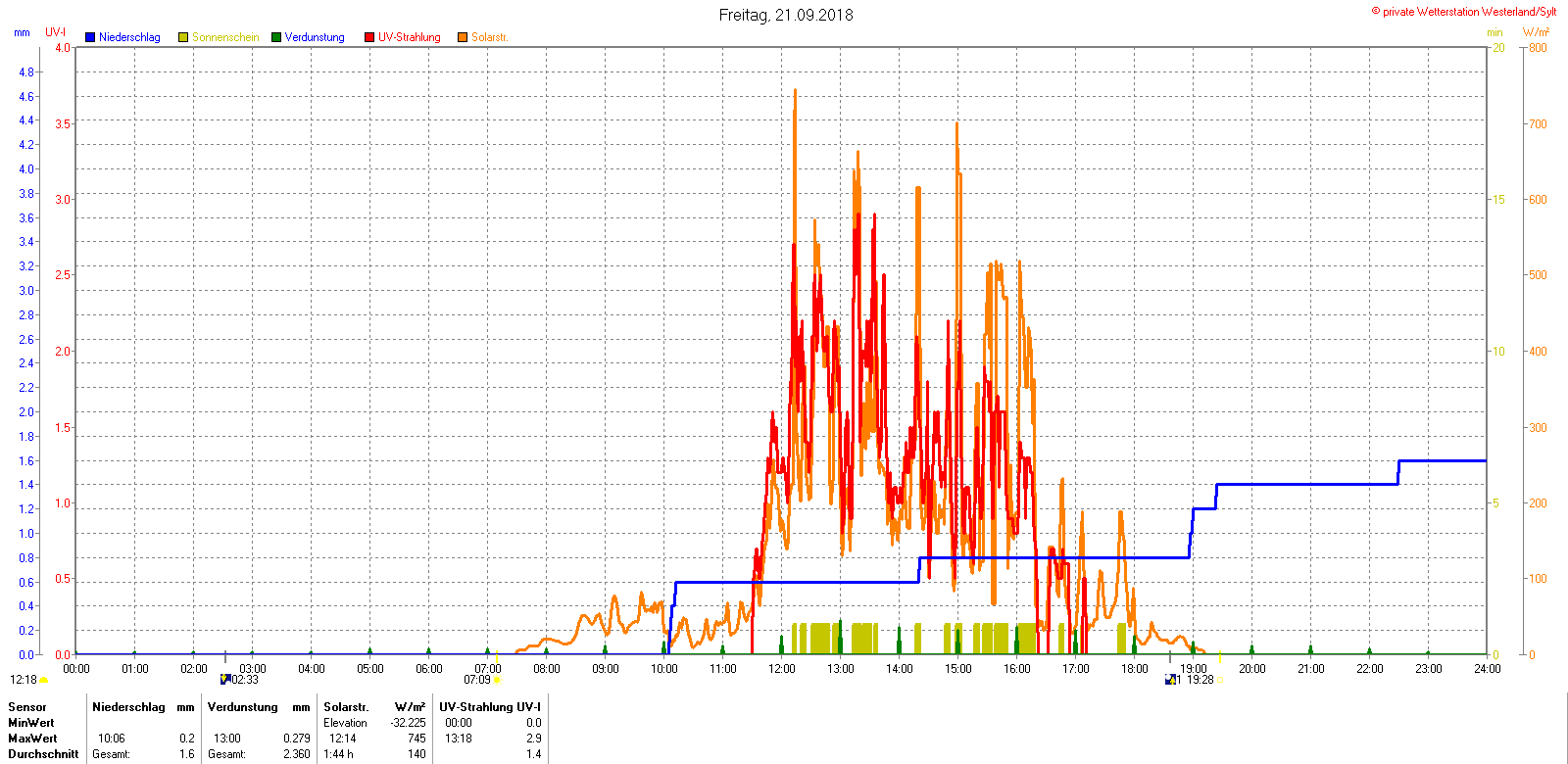Click the sunshine duration 1:44 h
The width and height of the screenshot is (1568, 764).
coord(338,754)
